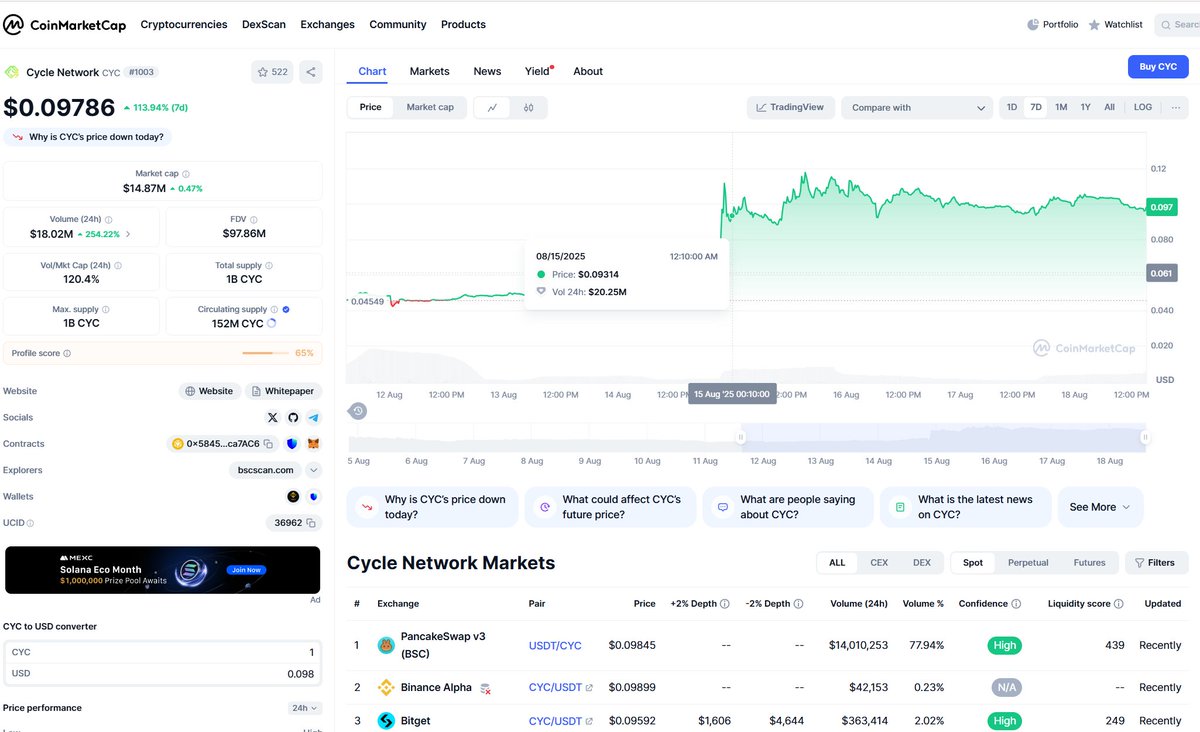The height and width of the screenshot is (732, 1200).
Task: Open the Watchlist star in header
Action: coord(1094,24)
